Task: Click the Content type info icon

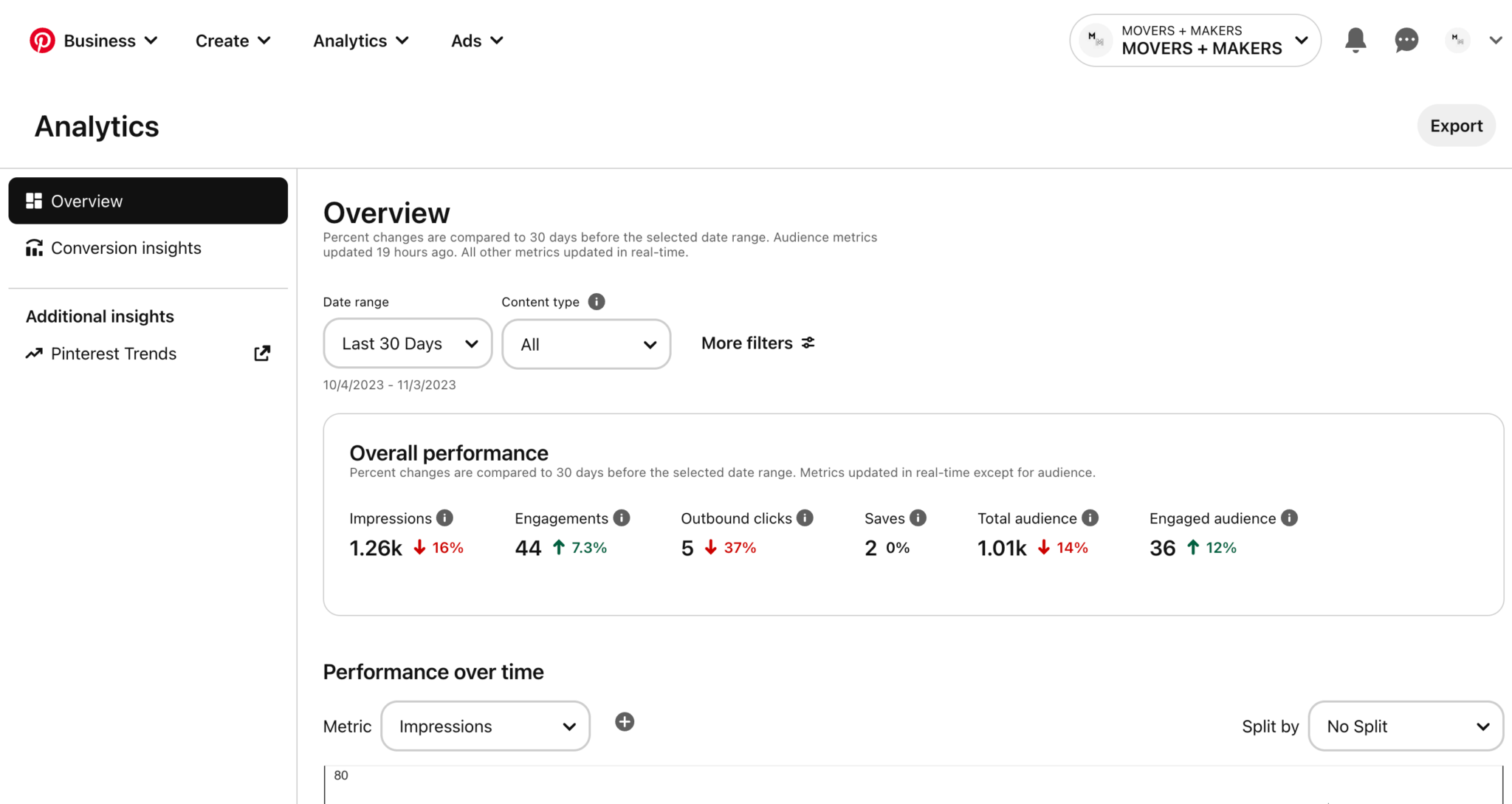Action: click(x=596, y=301)
